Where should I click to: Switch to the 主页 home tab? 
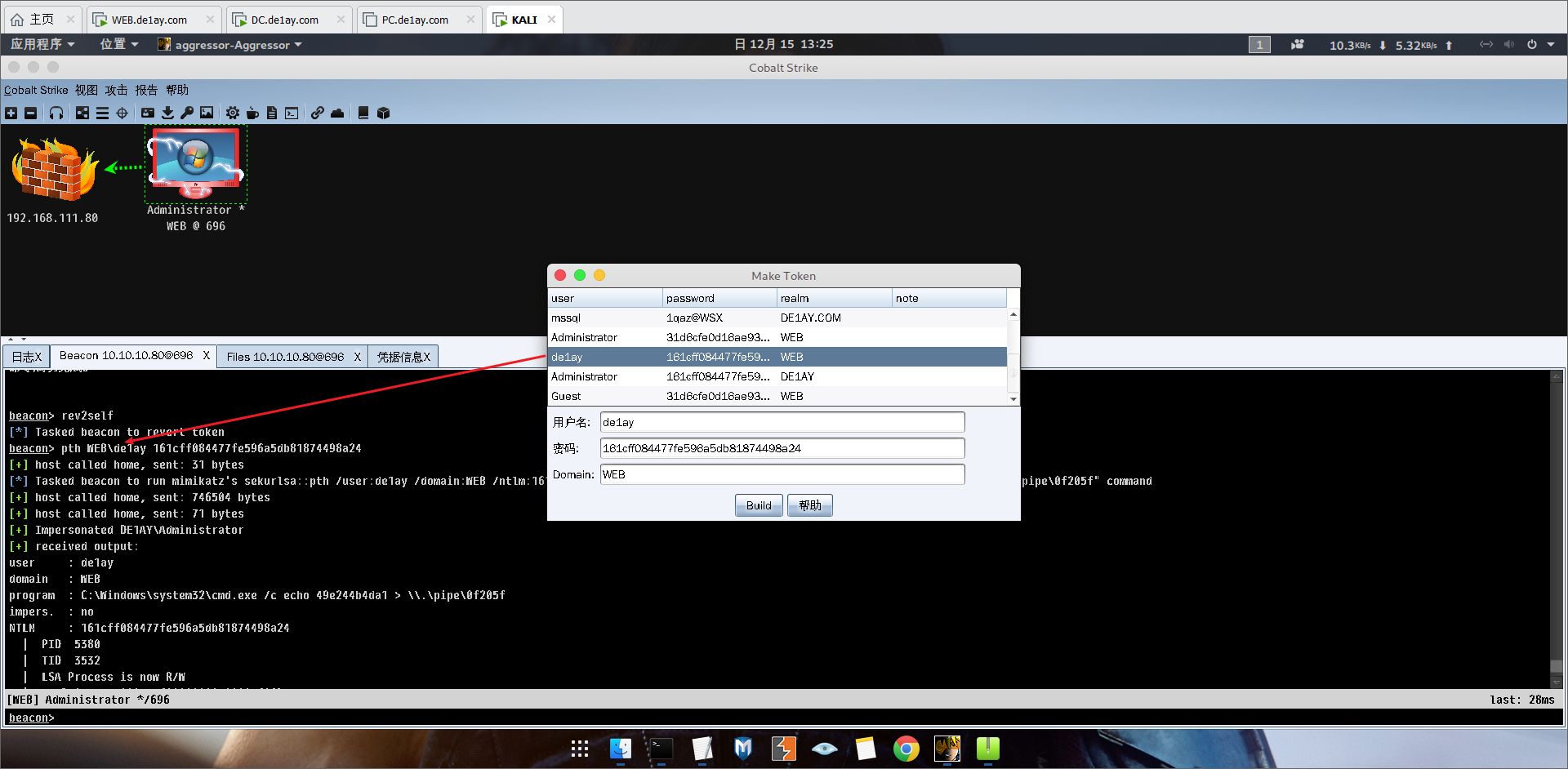point(42,20)
